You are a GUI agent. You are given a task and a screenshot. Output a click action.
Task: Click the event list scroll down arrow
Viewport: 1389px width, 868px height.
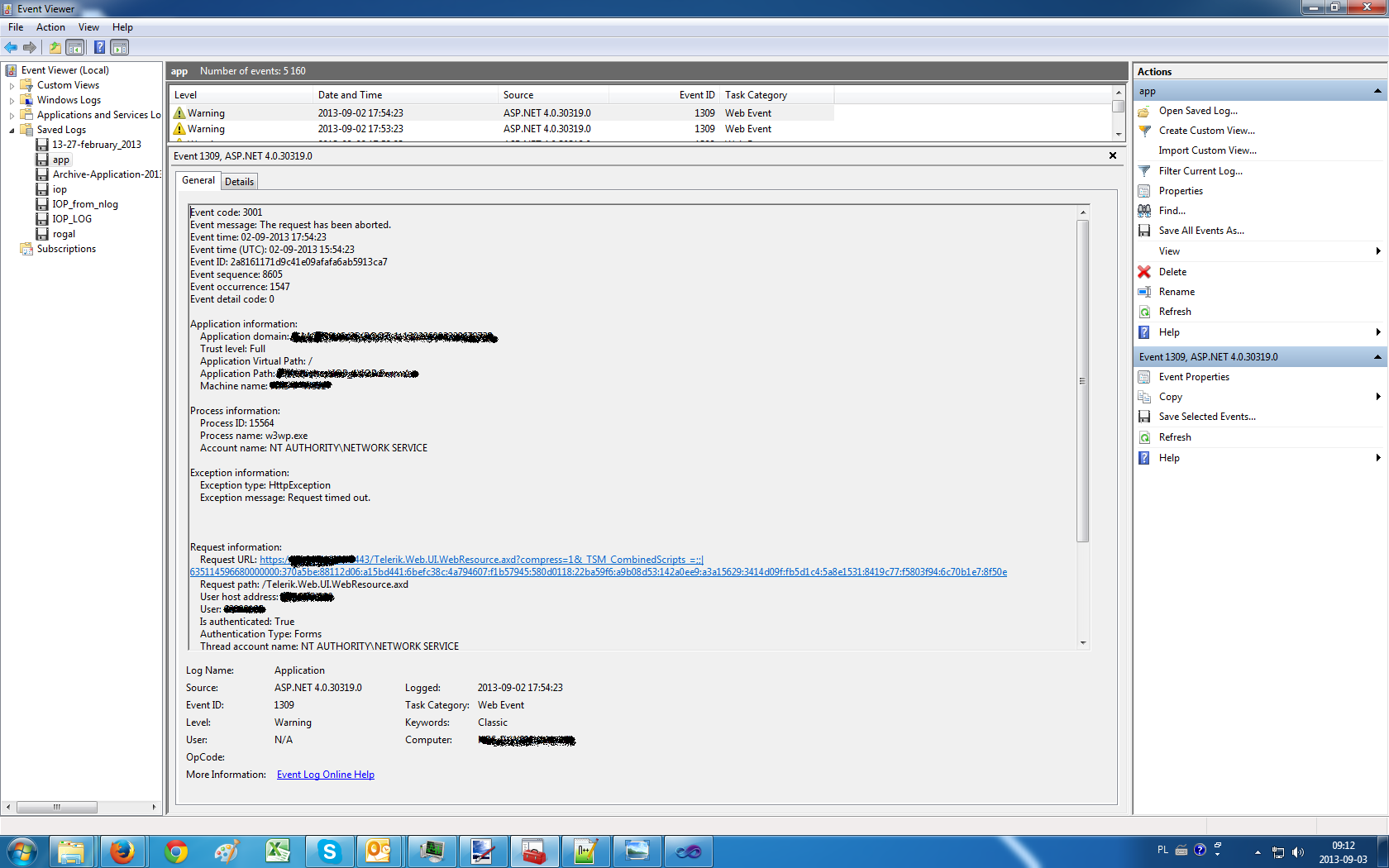click(x=1118, y=134)
